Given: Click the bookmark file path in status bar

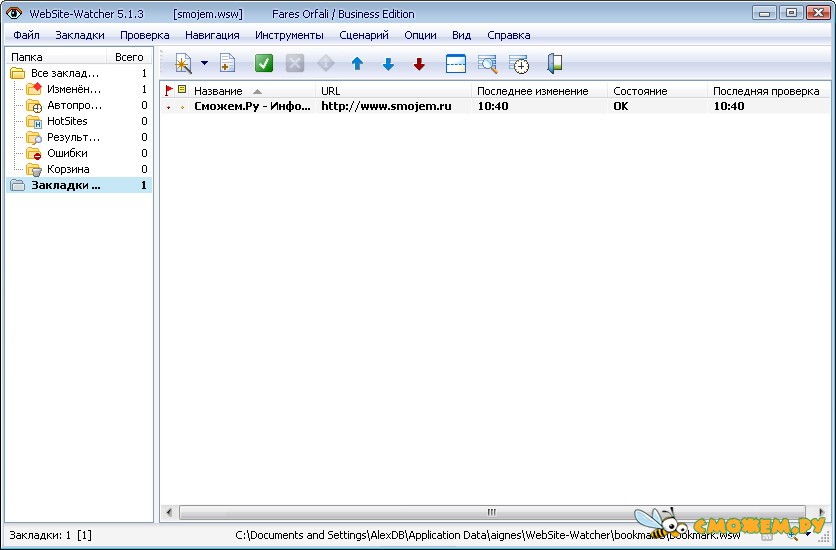Looking at the screenshot, I should pyautogui.click(x=487, y=535).
